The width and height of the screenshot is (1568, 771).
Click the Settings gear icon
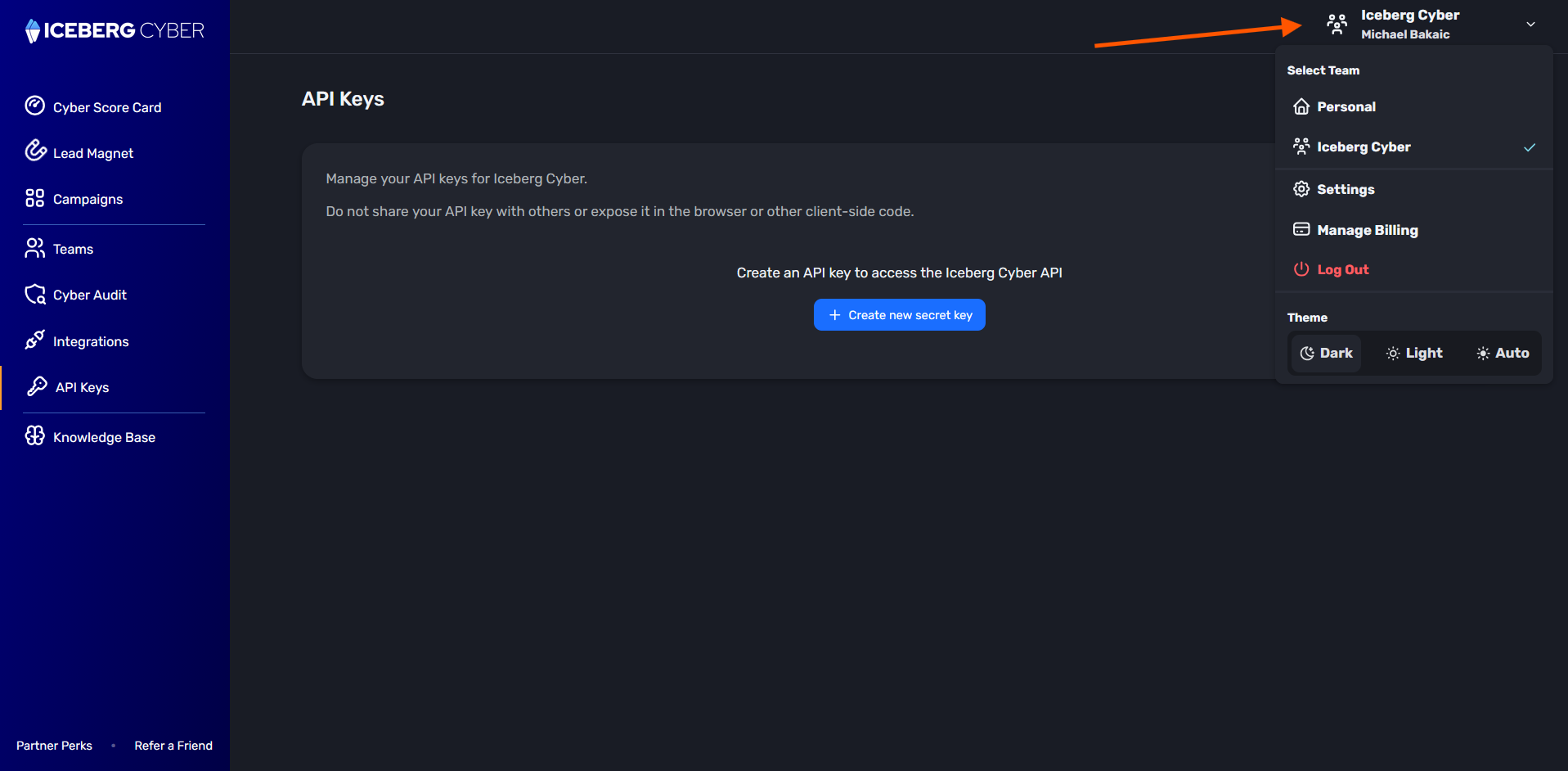tap(1301, 189)
